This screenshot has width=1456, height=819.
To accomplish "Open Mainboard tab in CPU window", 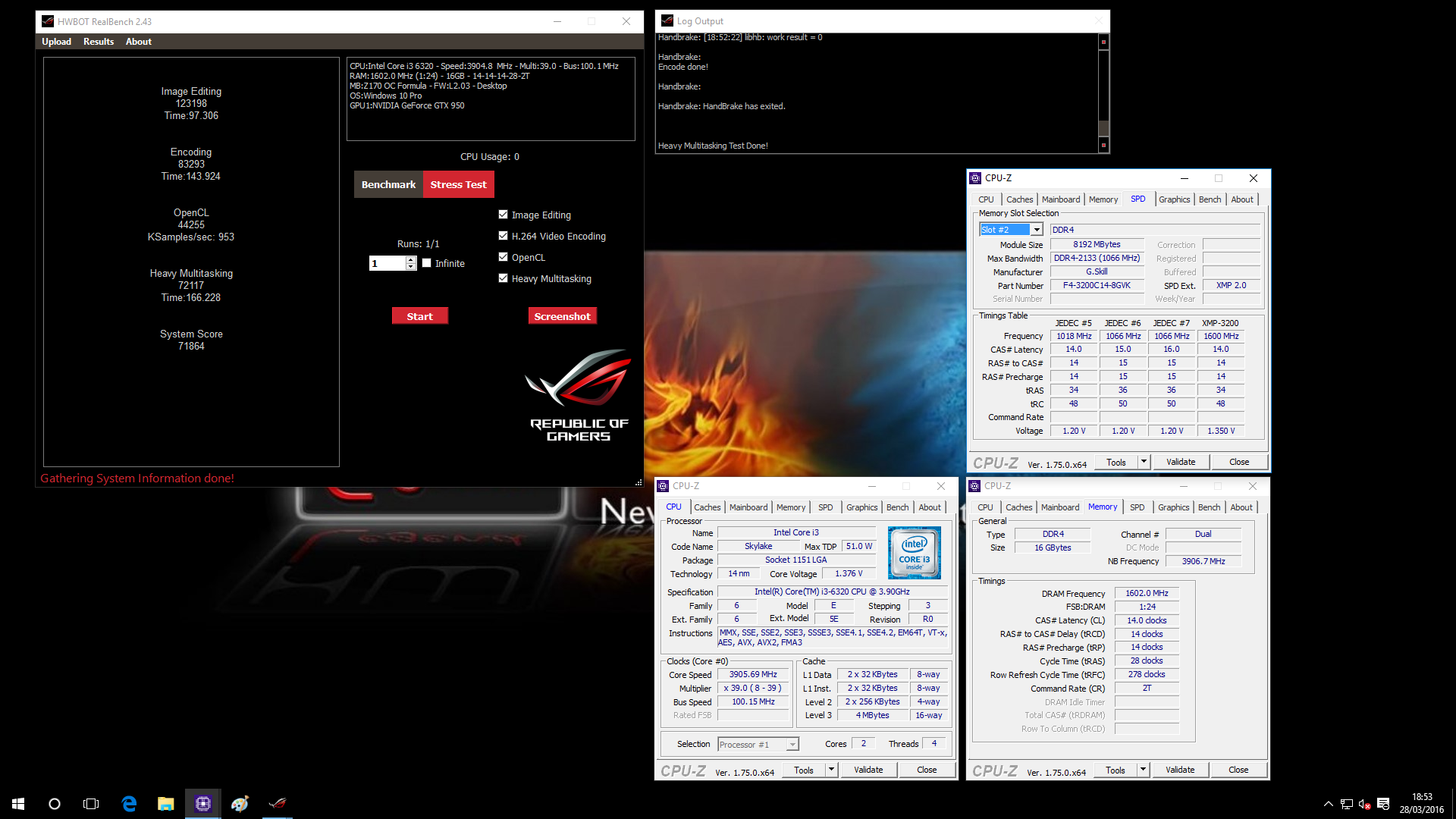I will [748, 507].
